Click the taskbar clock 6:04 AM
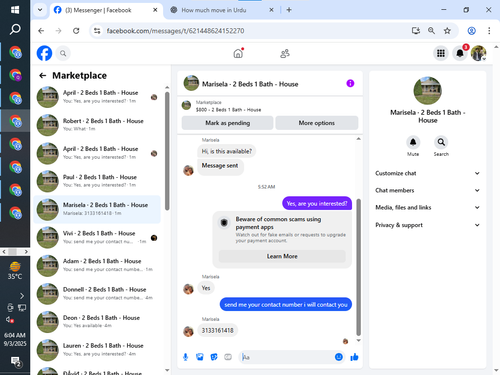 coord(15,335)
